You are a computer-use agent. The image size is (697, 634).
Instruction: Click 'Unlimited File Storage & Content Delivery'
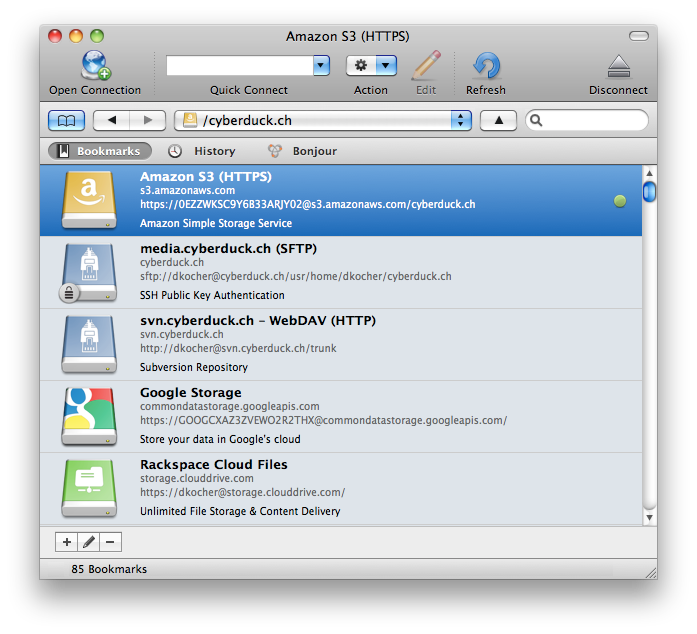point(240,511)
